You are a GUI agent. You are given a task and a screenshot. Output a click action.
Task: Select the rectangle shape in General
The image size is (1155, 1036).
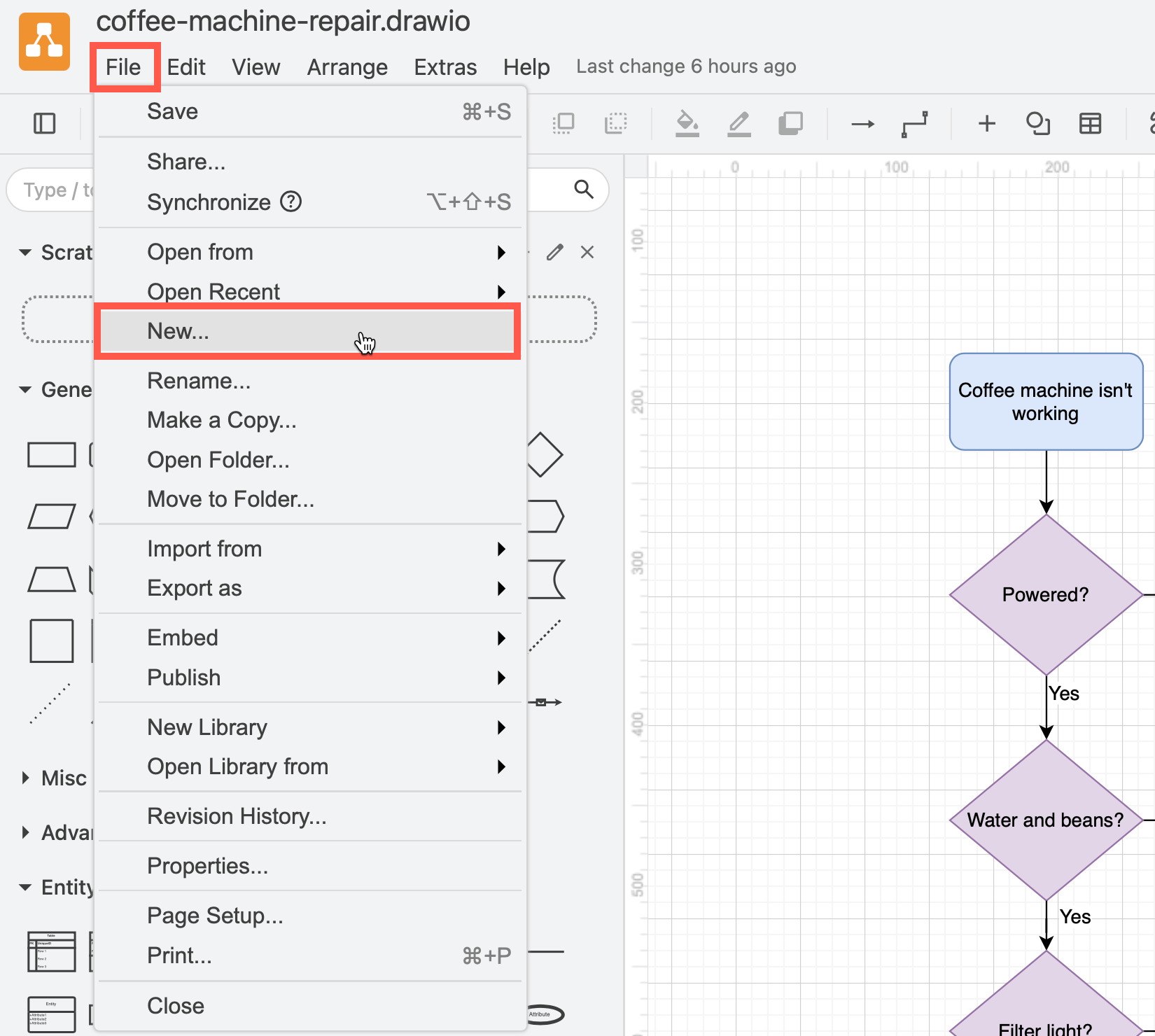click(52, 454)
